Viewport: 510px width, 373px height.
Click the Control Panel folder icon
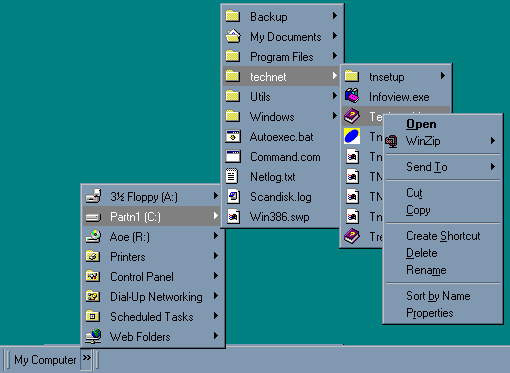(93, 276)
